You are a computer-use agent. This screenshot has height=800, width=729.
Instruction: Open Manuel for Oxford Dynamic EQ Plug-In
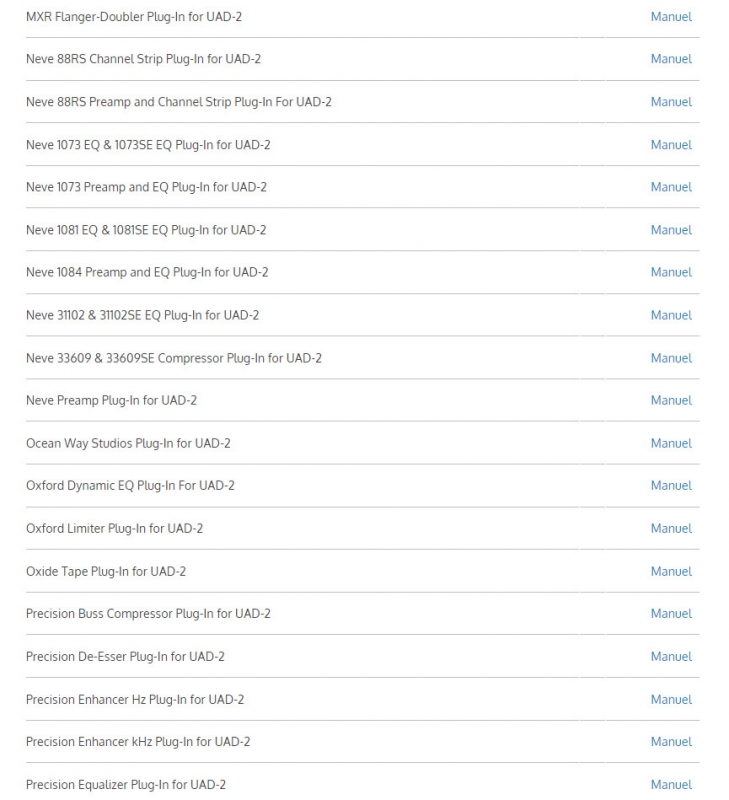pyautogui.click(x=670, y=485)
